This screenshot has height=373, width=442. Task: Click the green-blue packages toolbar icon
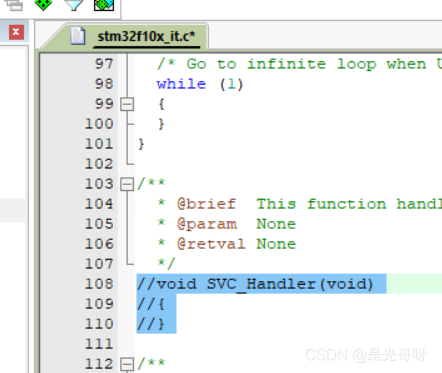pos(104,4)
